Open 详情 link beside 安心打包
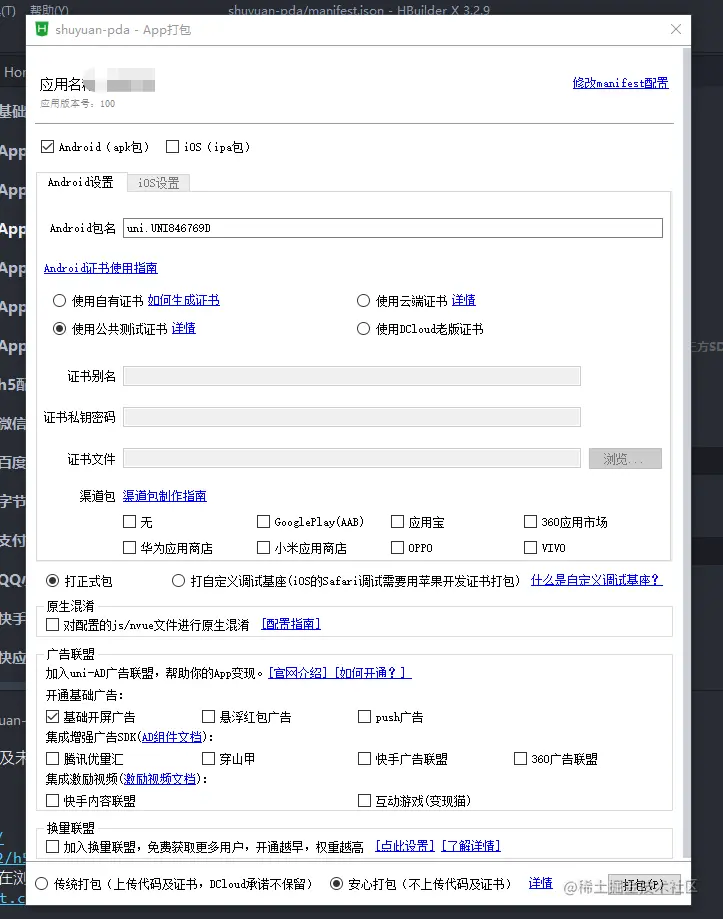The image size is (723, 919). click(540, 883)
